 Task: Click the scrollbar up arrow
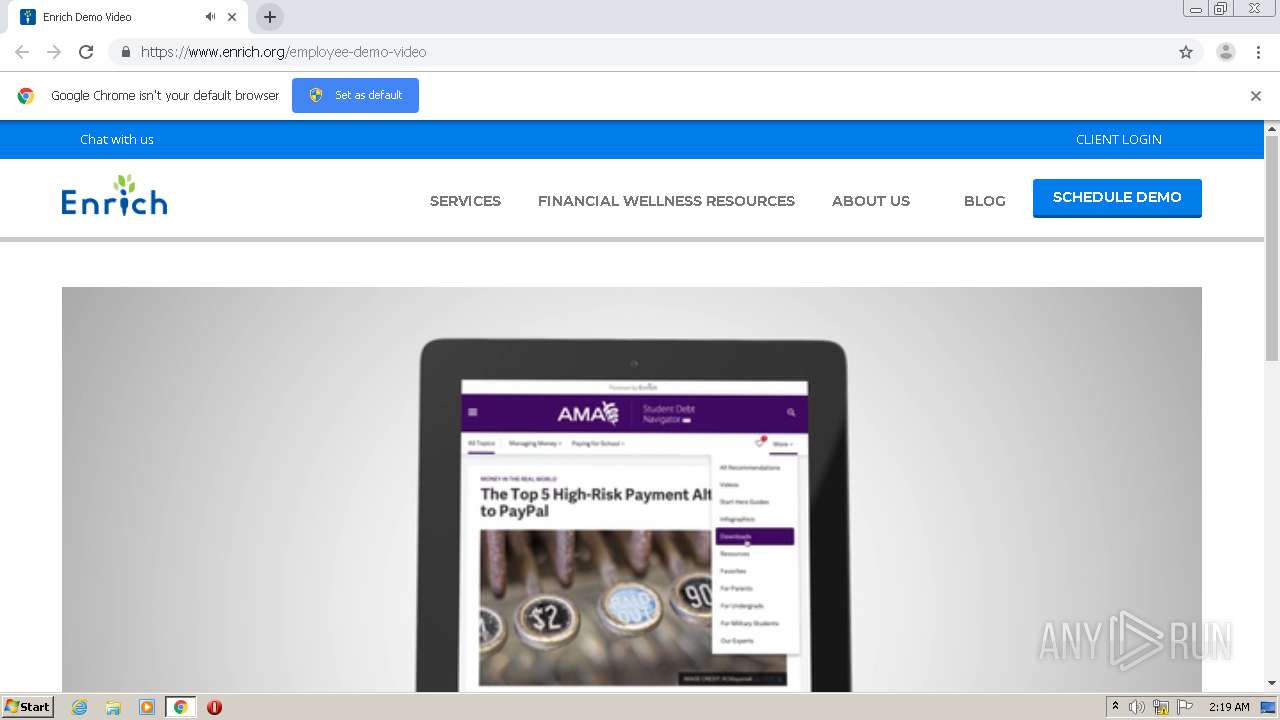coord(1272,128)
